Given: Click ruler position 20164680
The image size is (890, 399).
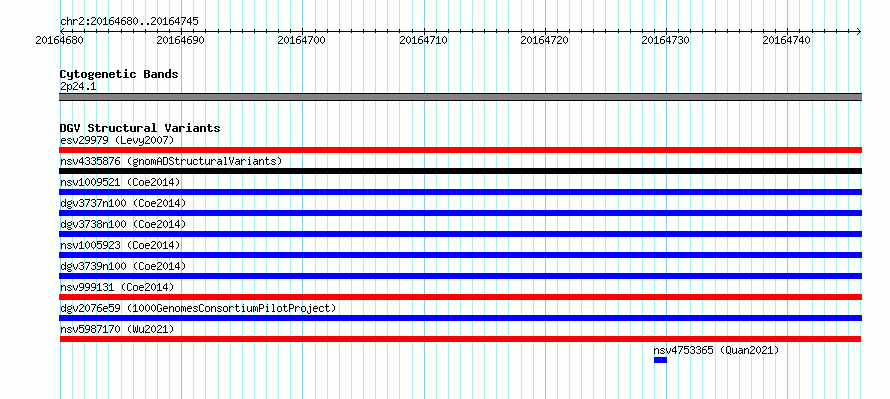Looking at the screenshot, I should point(60,40).
